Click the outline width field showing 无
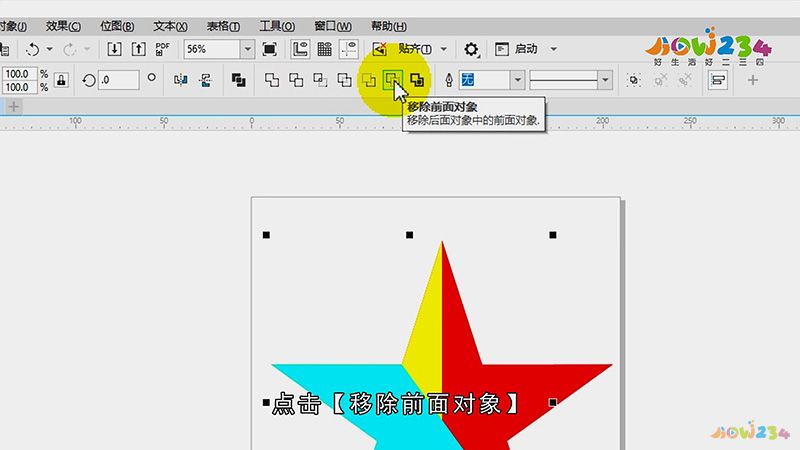 (485, 80)
